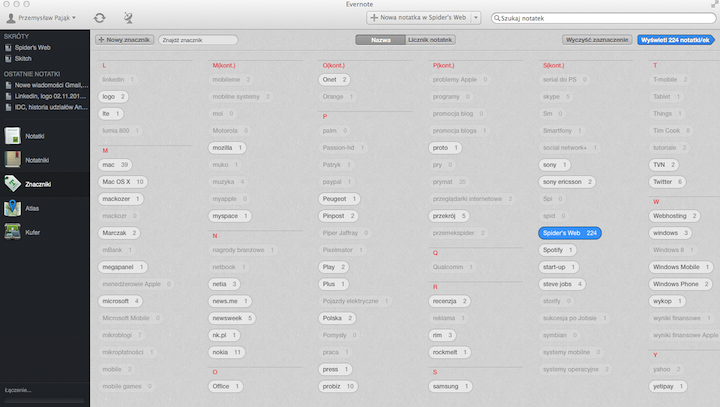Click the yetipay tag

(668, 386)
